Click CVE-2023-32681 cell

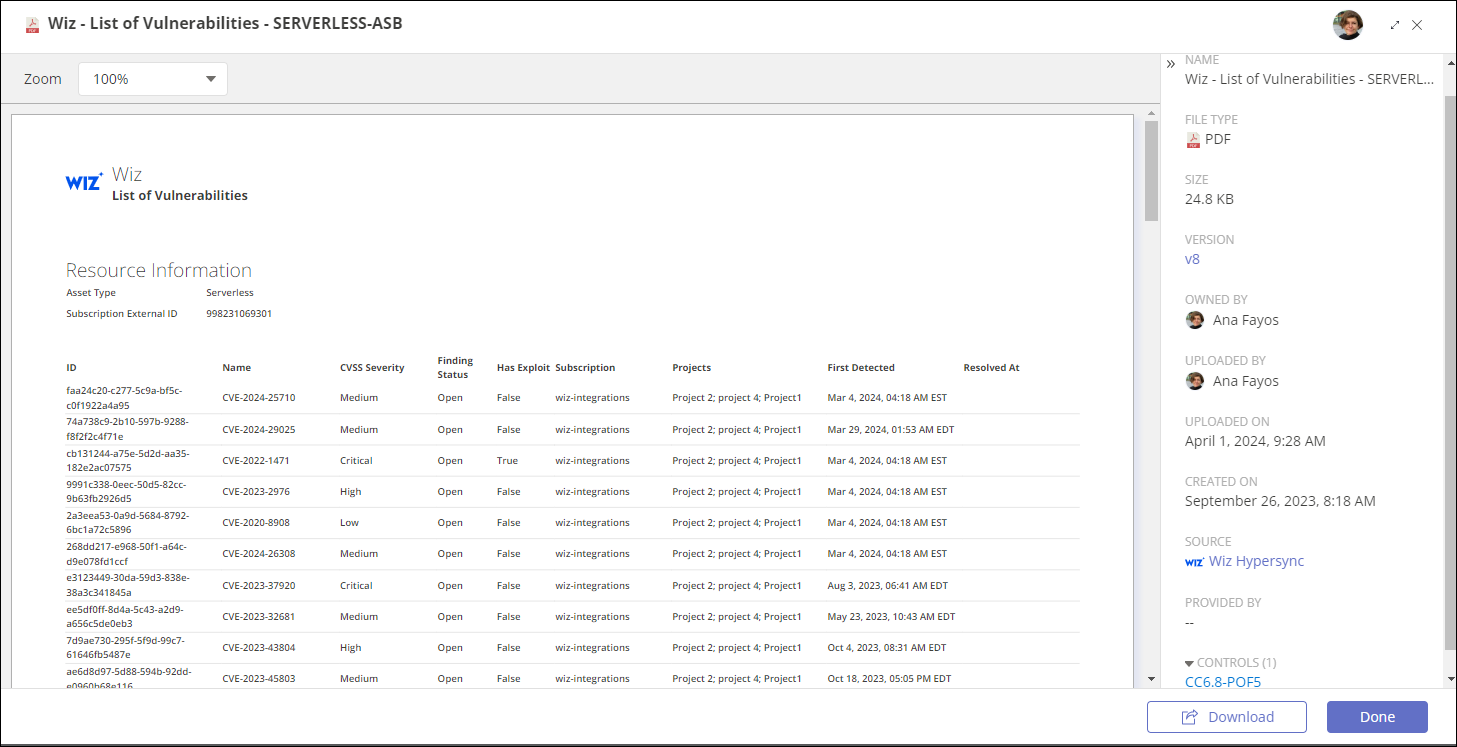pos(259,617)
